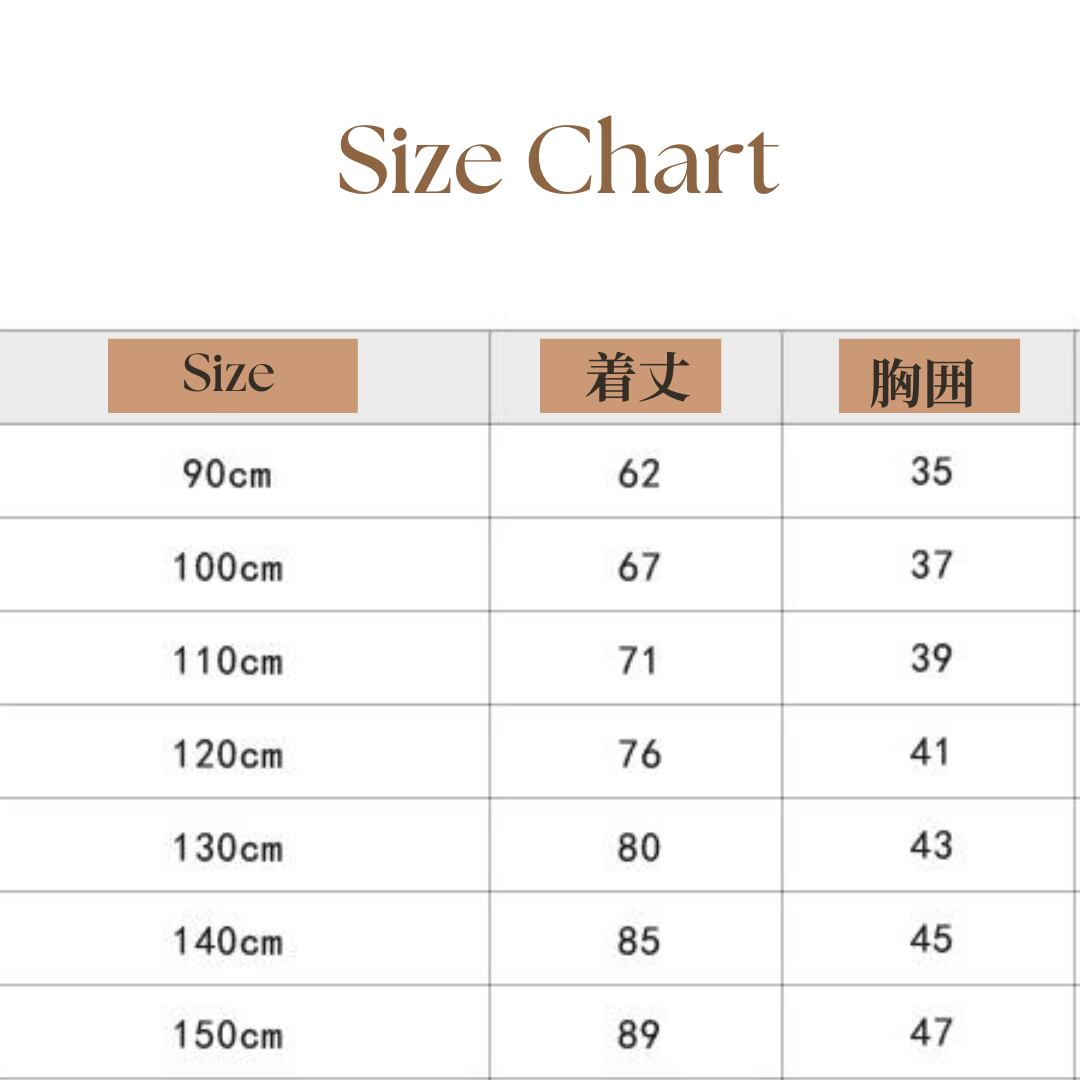This screenshot has width=1080, height=1080.
Task: Click the 着丈 column header
Action: pyautogui.click(x=630, y=376)
